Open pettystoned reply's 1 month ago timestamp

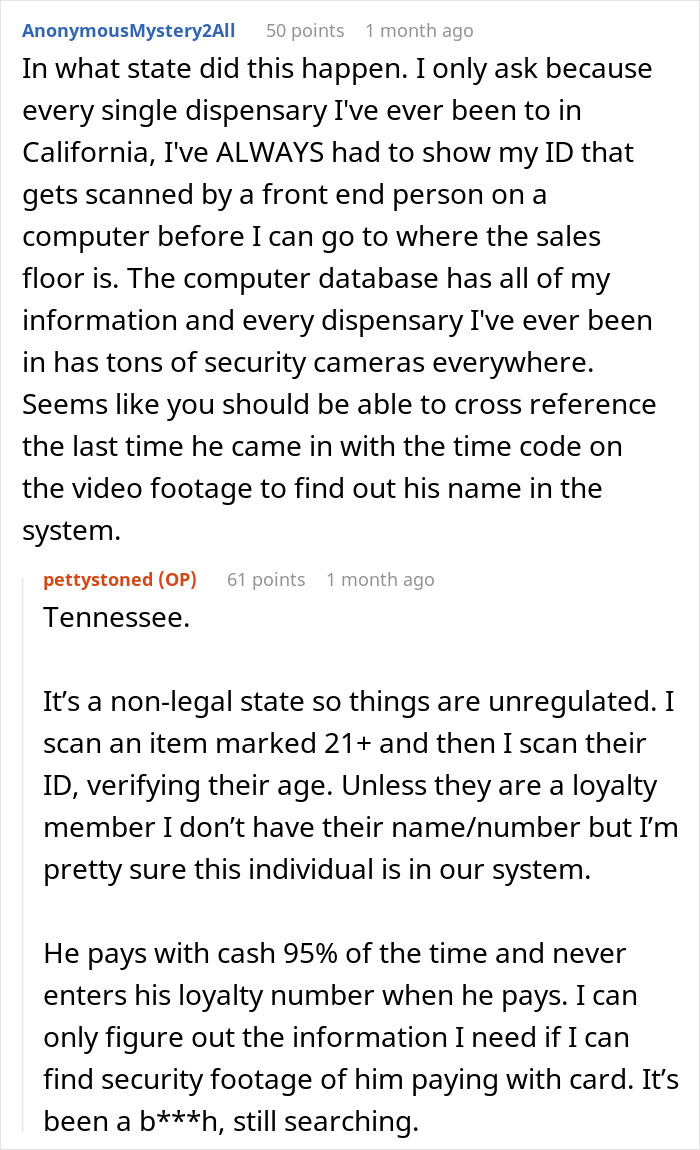(380, 579)
